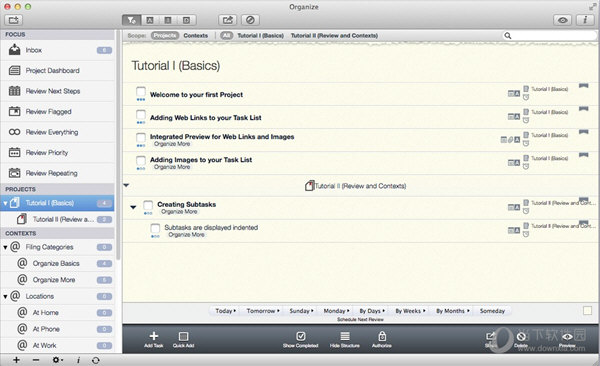
Task: Open Review Everything view
Action: tap(57, 132)
